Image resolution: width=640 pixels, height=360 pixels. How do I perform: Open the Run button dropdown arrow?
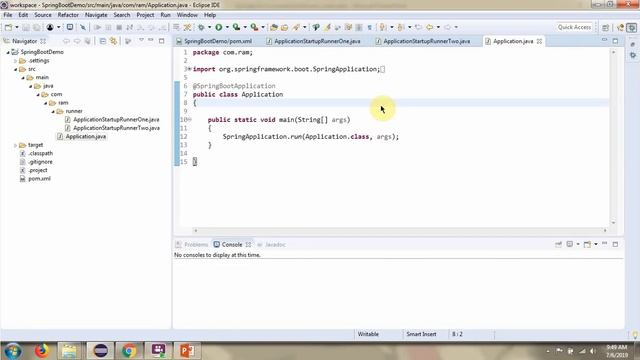227,27
